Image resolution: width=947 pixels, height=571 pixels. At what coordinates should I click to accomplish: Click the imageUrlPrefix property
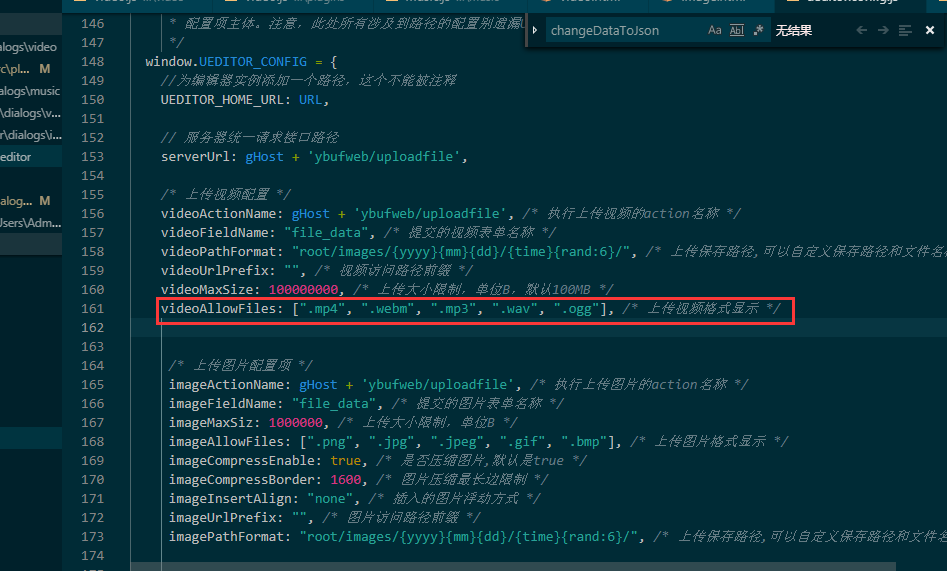pos(222,517)
